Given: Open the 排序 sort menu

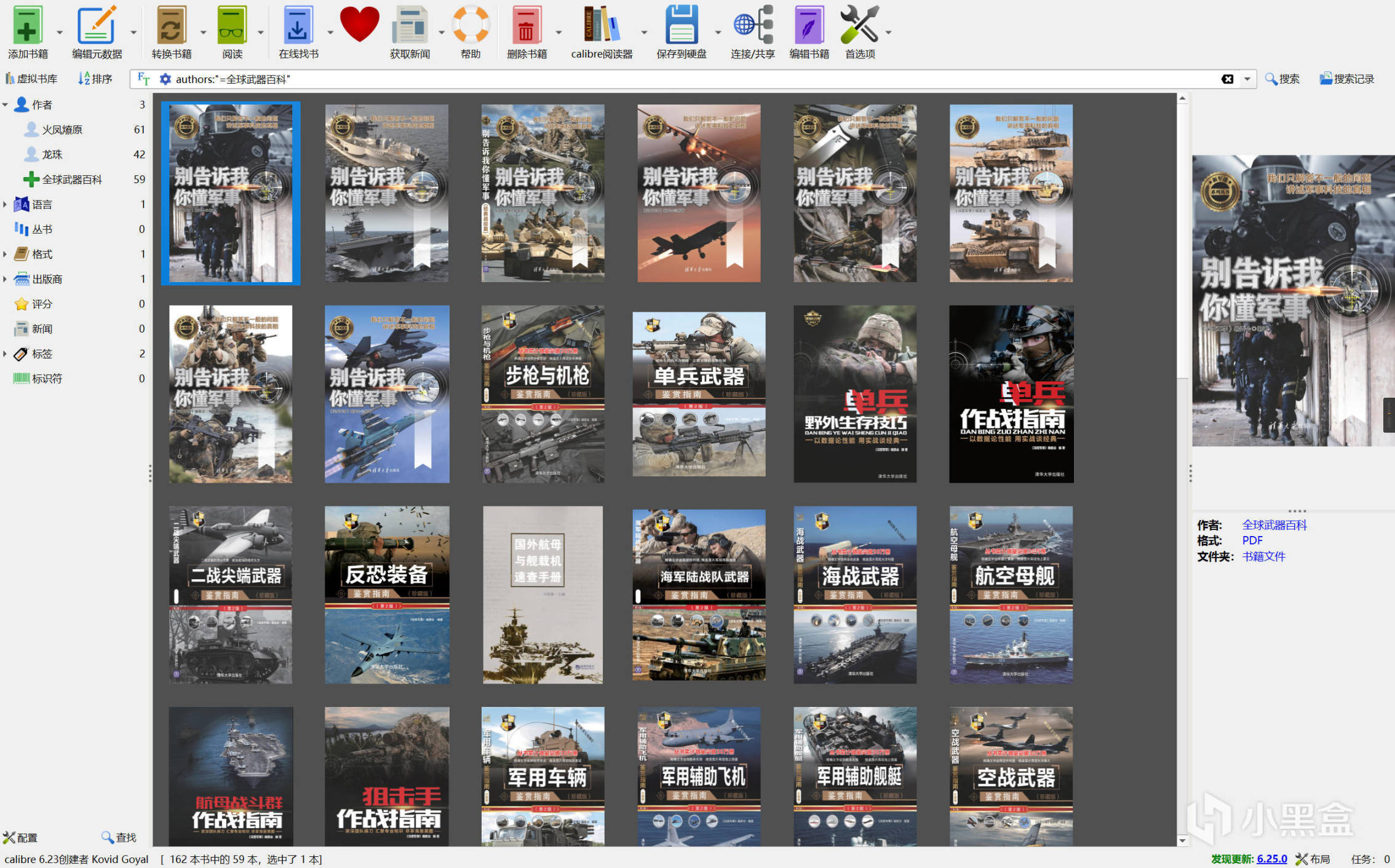Looking at the screenshot, I should tap(95, 79).
